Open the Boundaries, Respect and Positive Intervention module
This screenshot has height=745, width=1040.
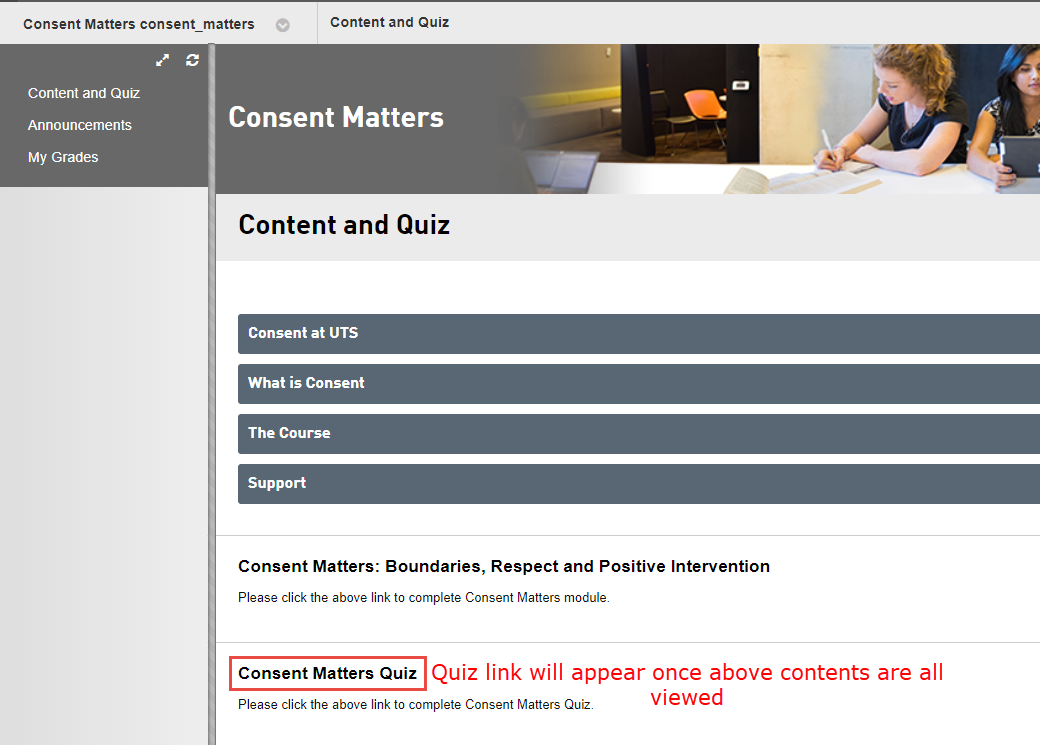[x=503, y=566]
